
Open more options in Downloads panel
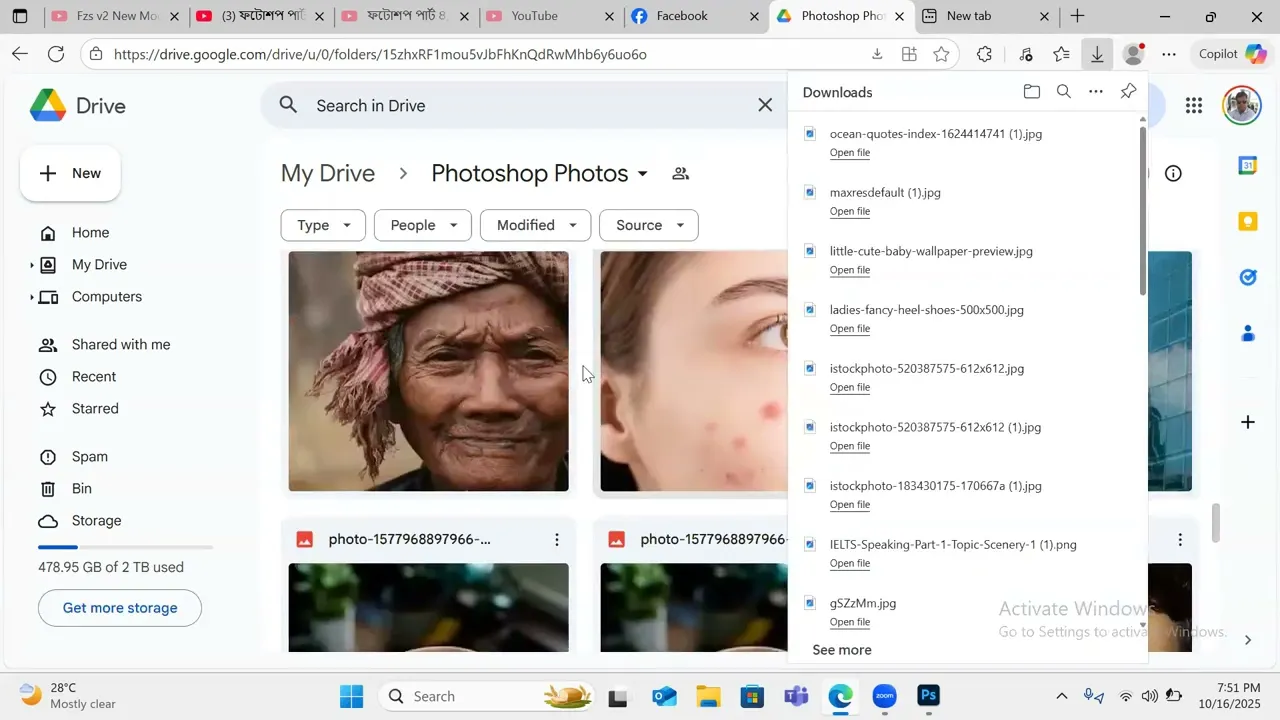pos(1096,92)
